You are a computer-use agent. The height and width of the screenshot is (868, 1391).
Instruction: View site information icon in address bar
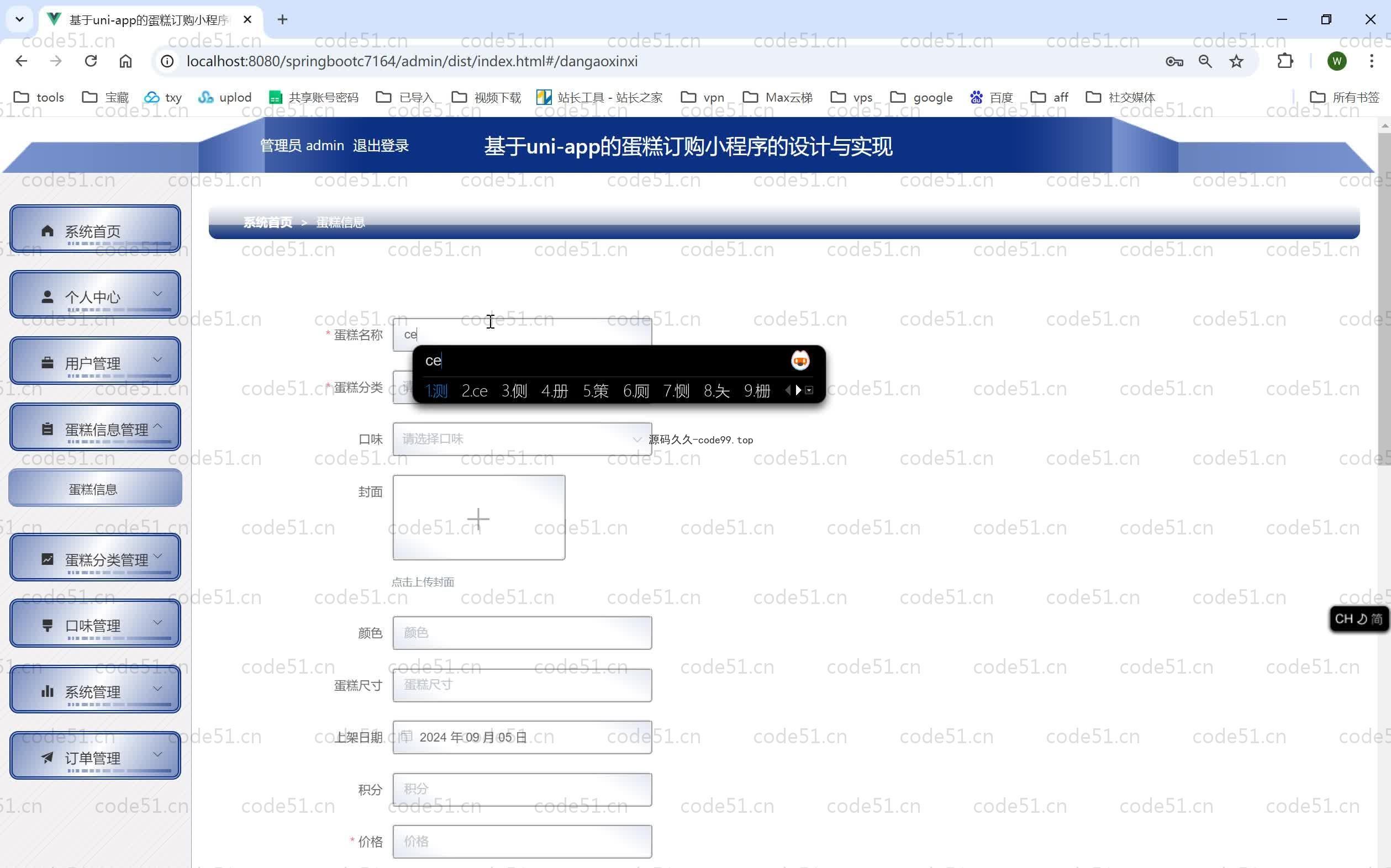167,61
